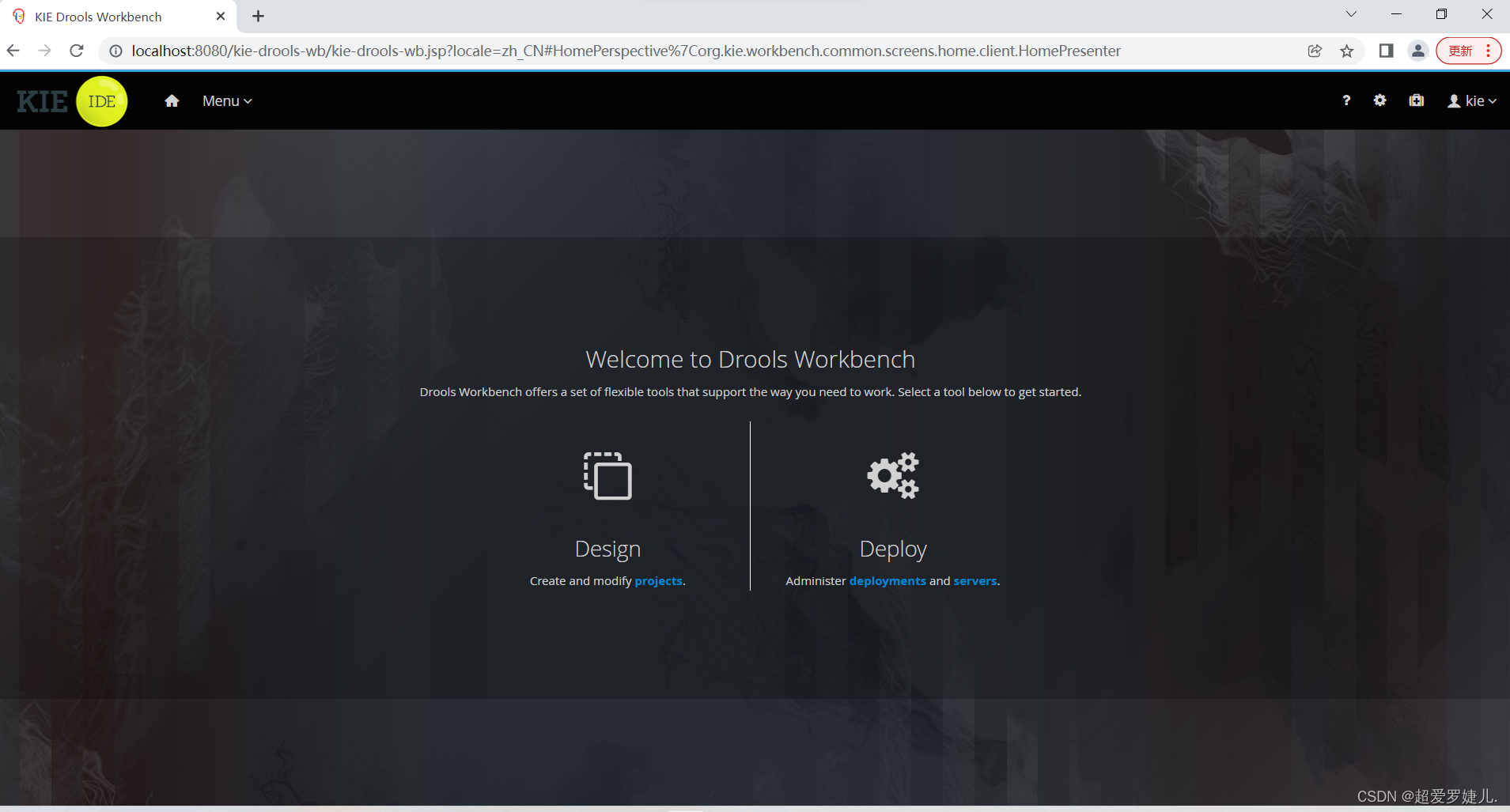Expand the kie user menu
1510x812 pixels.
coord(1472,101)
